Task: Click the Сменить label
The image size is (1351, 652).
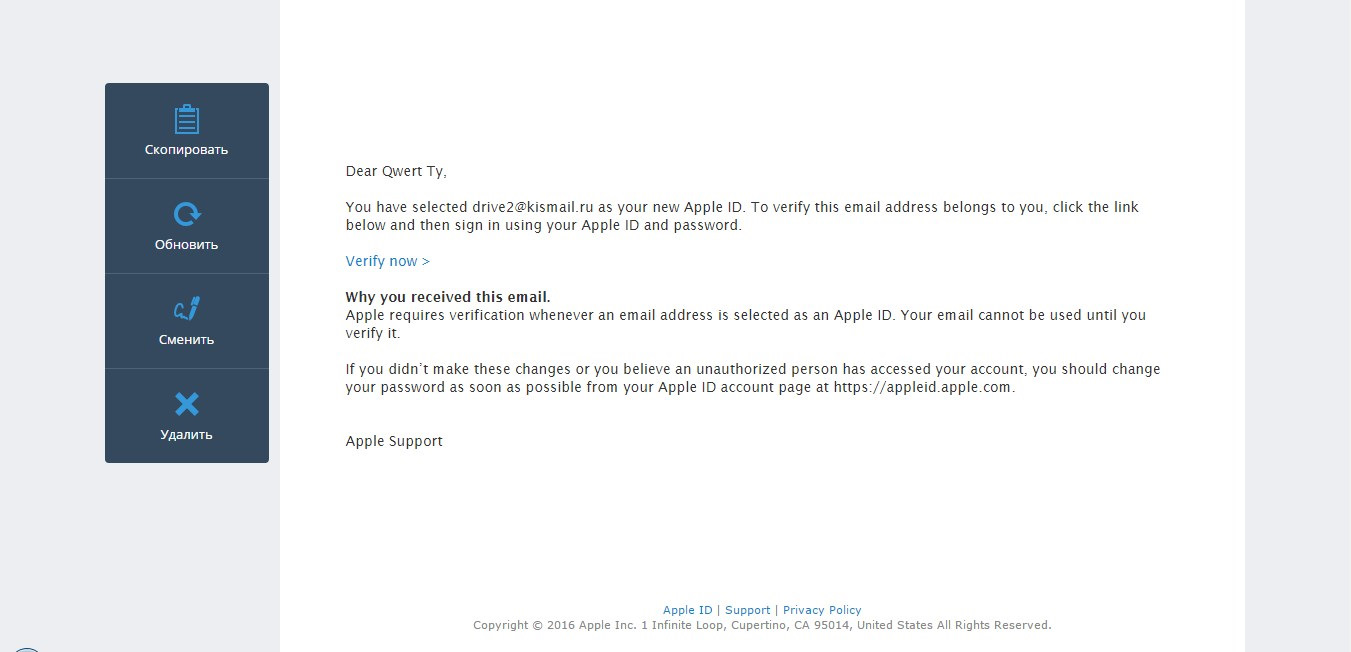Action: pyautogui.click(x=187, y=340)
